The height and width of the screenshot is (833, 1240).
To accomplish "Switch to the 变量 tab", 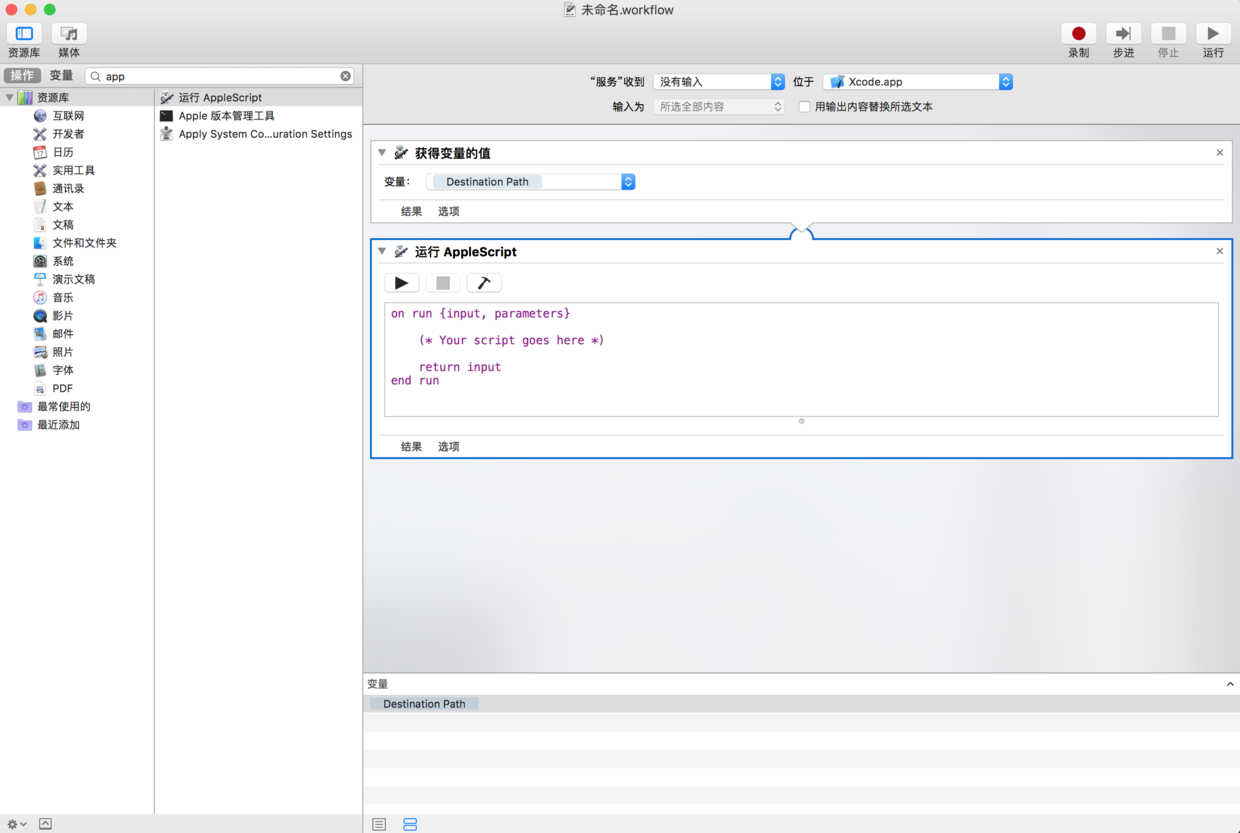I will click(x=61, y=76).
